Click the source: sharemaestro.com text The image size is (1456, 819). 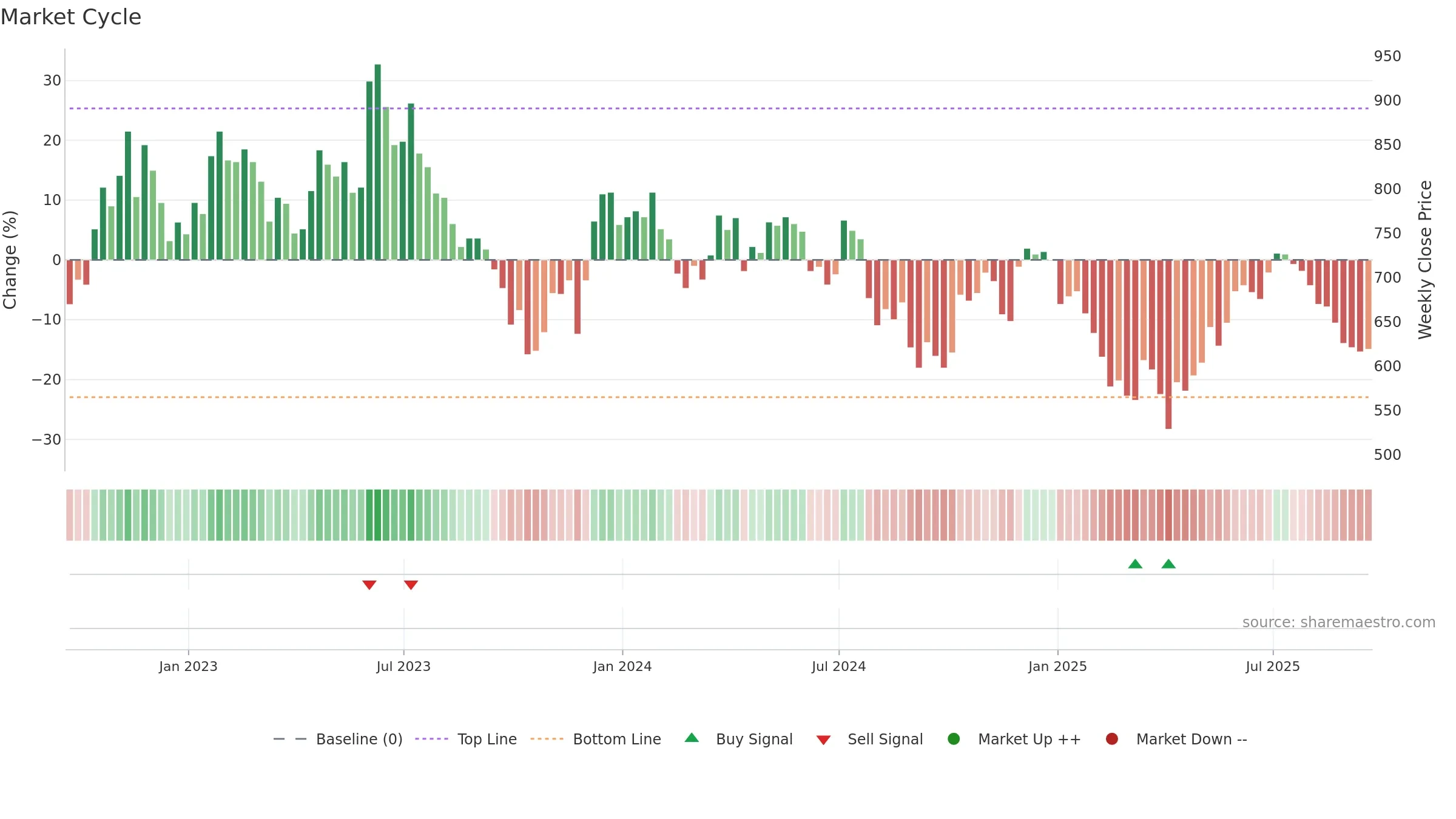[1339, 622]
